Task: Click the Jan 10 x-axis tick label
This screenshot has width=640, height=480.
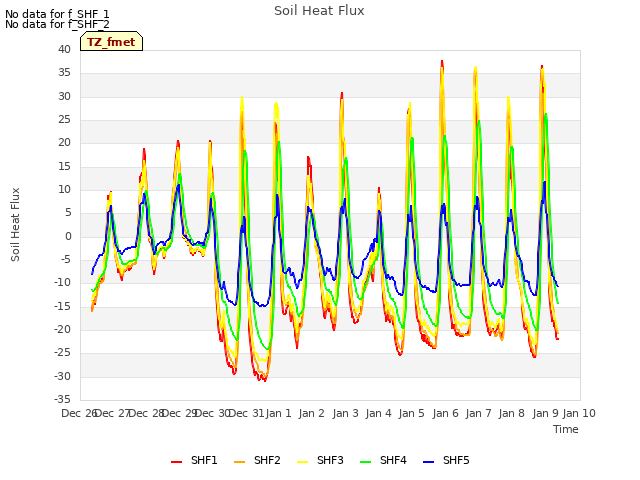Action: (x=579, y=413)
